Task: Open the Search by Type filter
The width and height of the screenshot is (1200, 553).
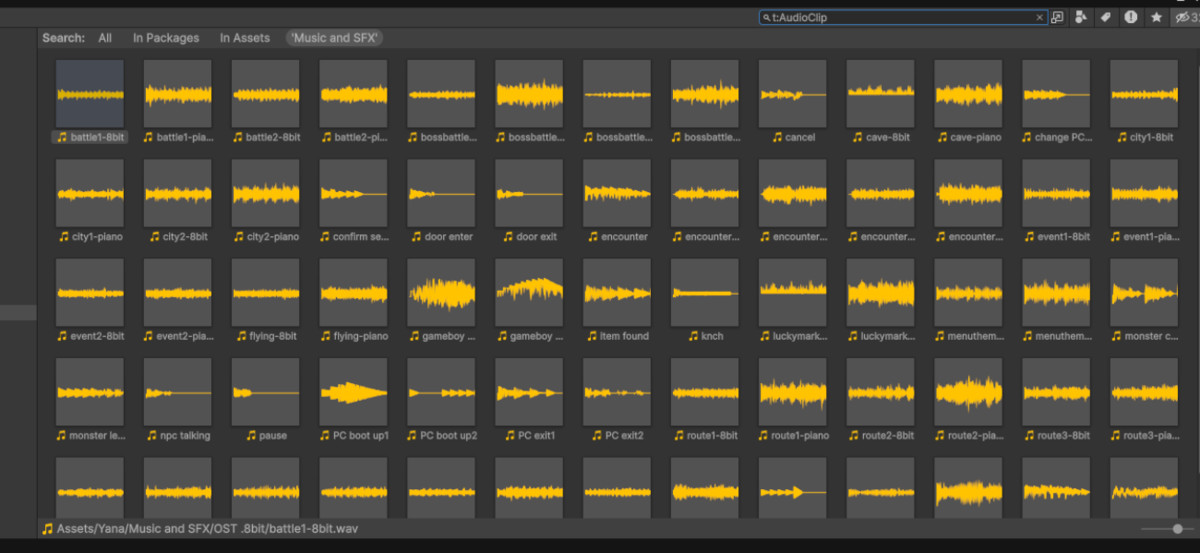Action: tap(1081, 18)
